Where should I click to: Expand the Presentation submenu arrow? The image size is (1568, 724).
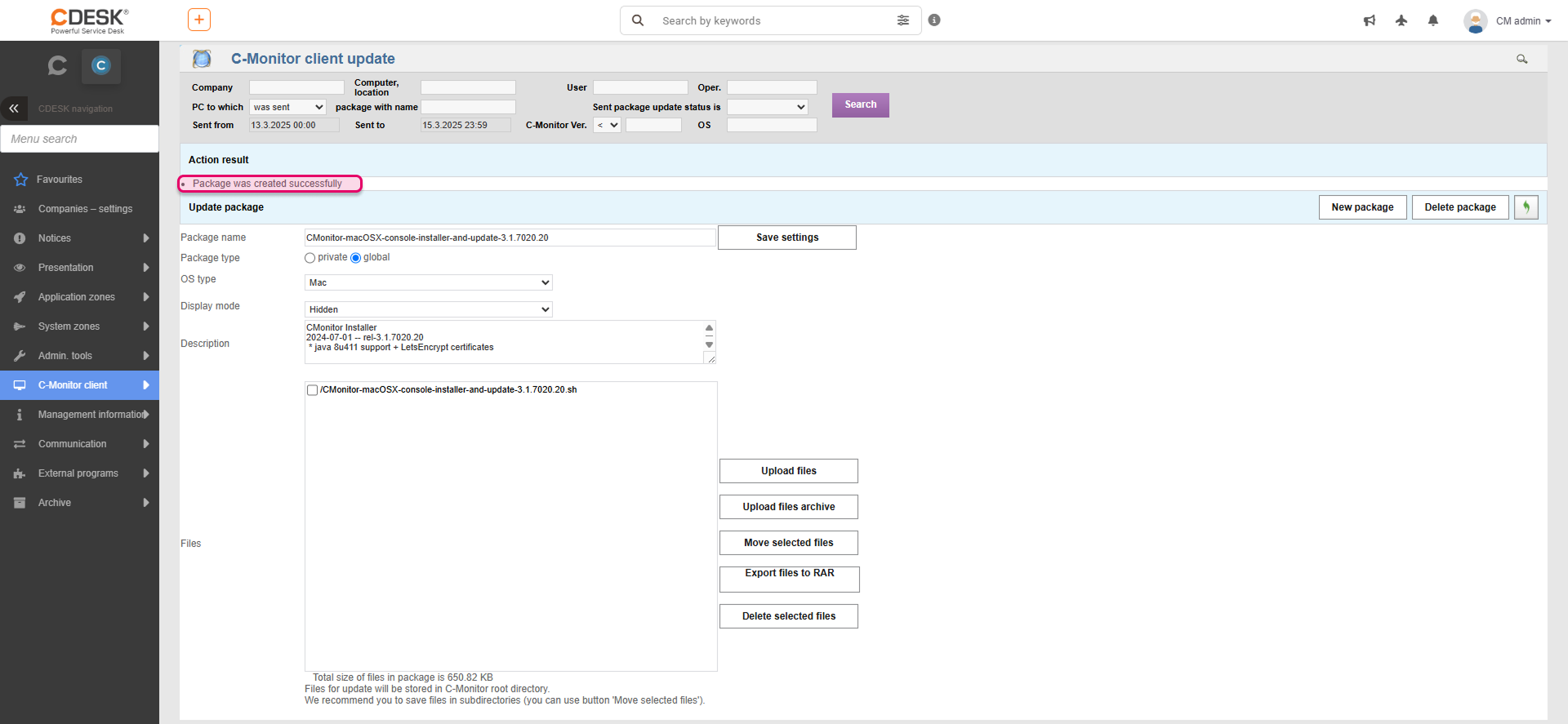coord(146,268)
